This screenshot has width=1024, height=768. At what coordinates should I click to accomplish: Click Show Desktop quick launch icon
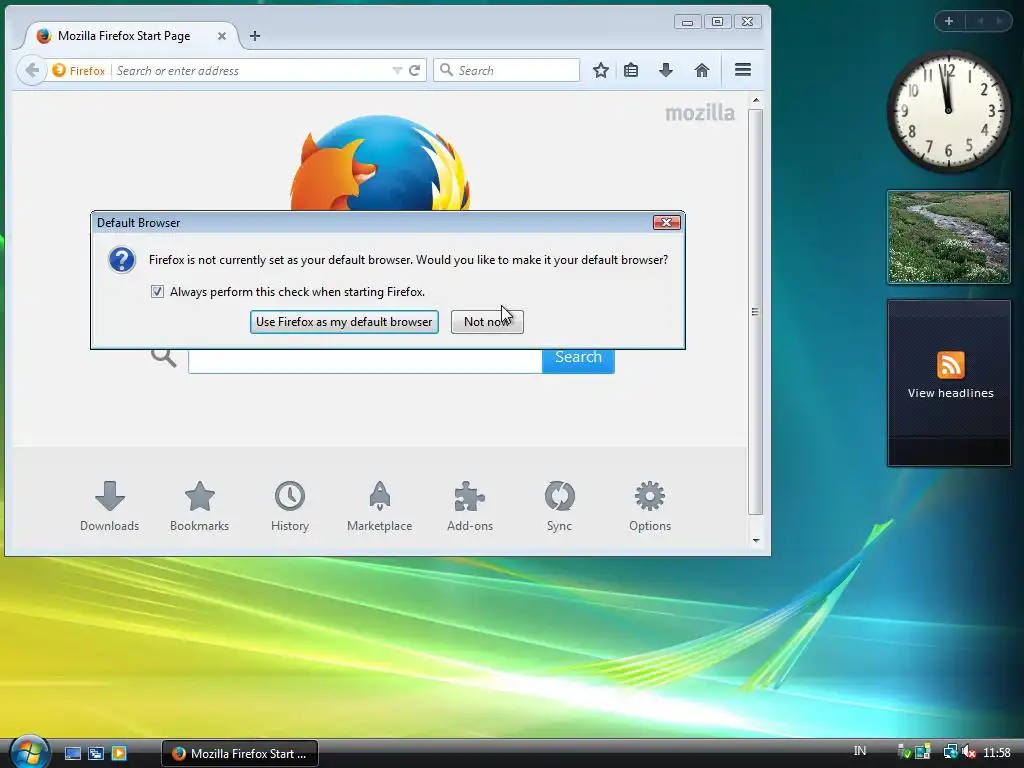point(72,753)
